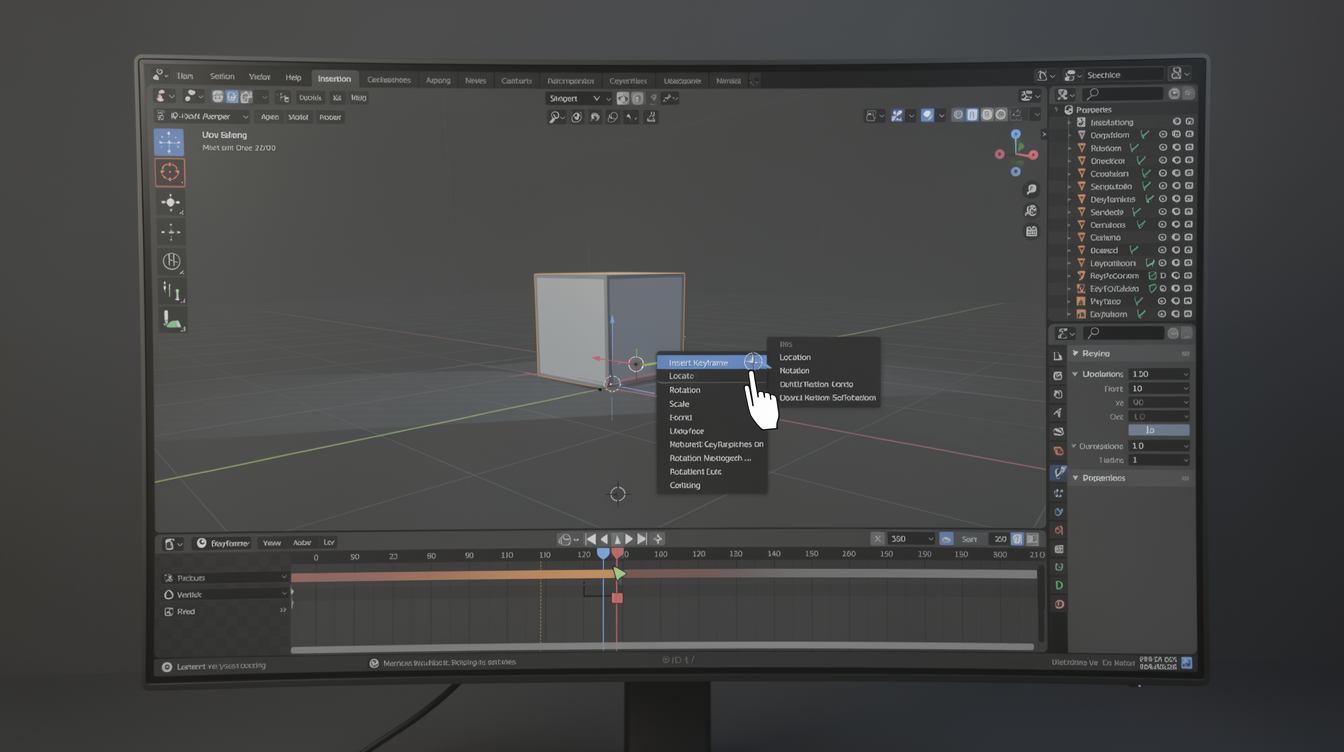Viewport: 1344px width, 752px height.
Task: Switch to the Insertion workspace tab
Action: 335,78
